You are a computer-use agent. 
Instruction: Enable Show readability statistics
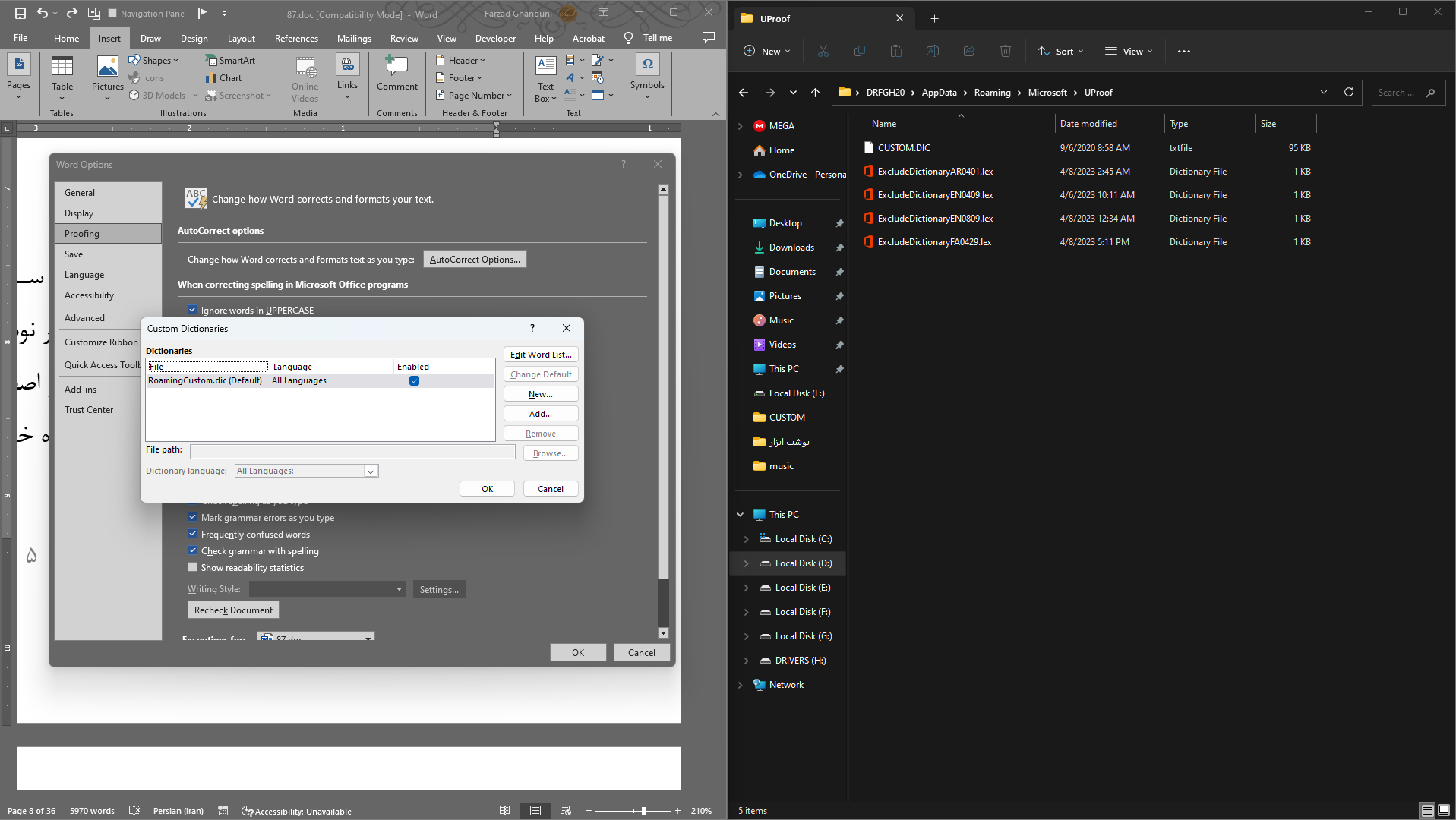pyautogui.click(x=192, y=567)
